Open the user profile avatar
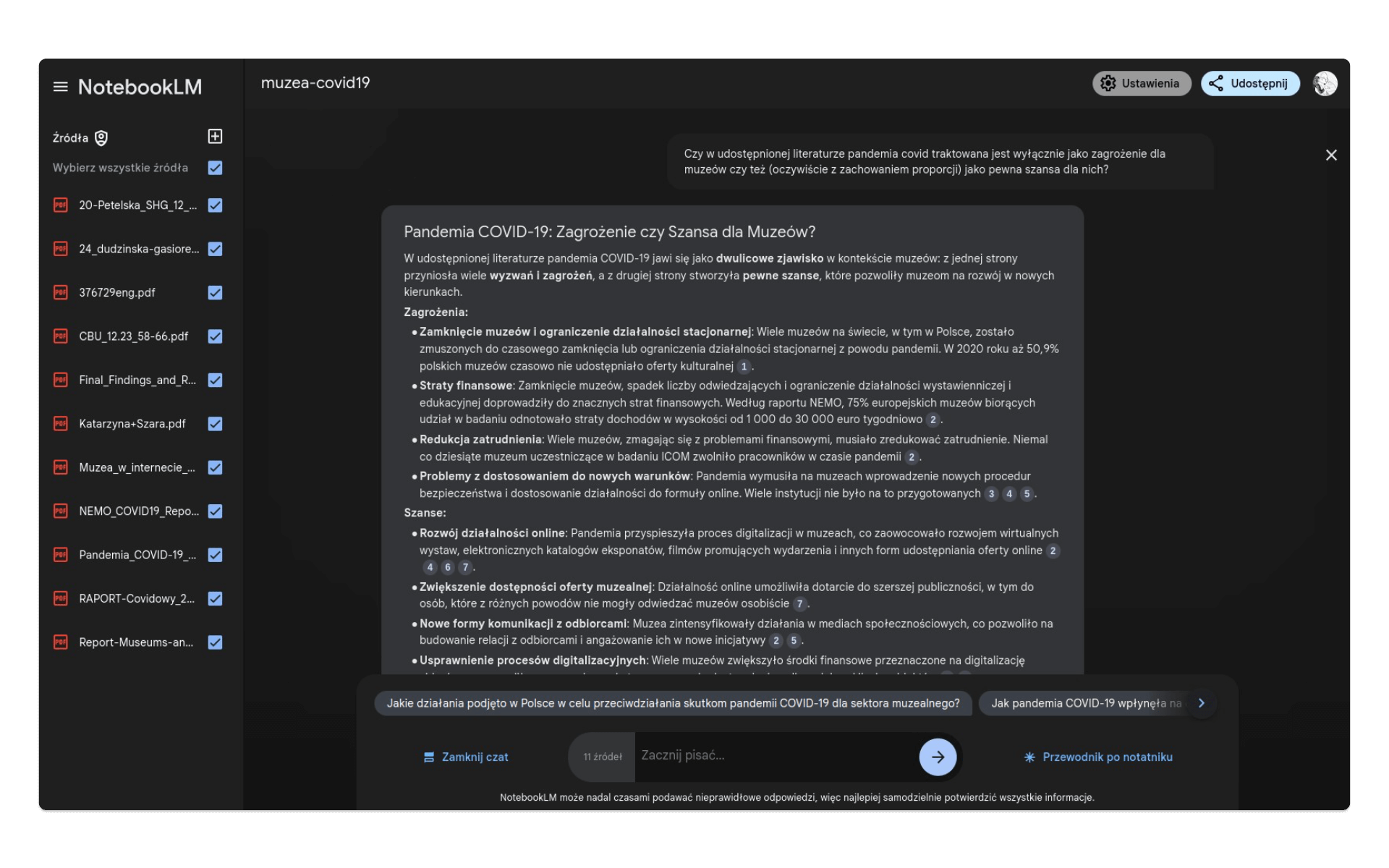The width and height of the screenshot is (1389, 868). click(1325, 83)
